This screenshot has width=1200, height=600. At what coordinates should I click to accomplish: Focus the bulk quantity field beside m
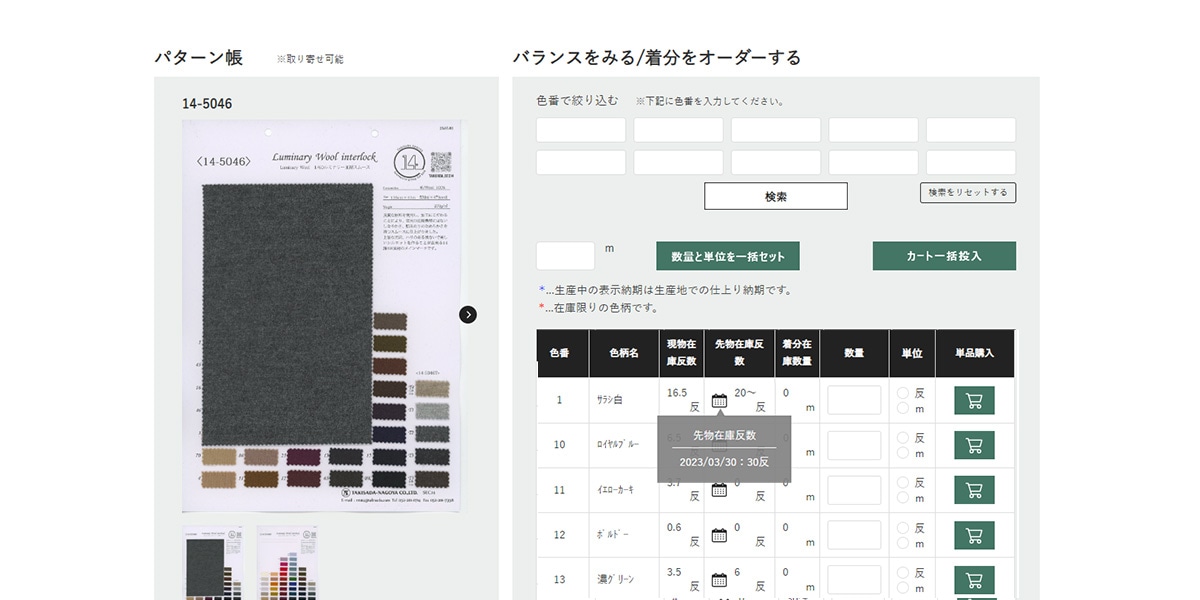566,256
